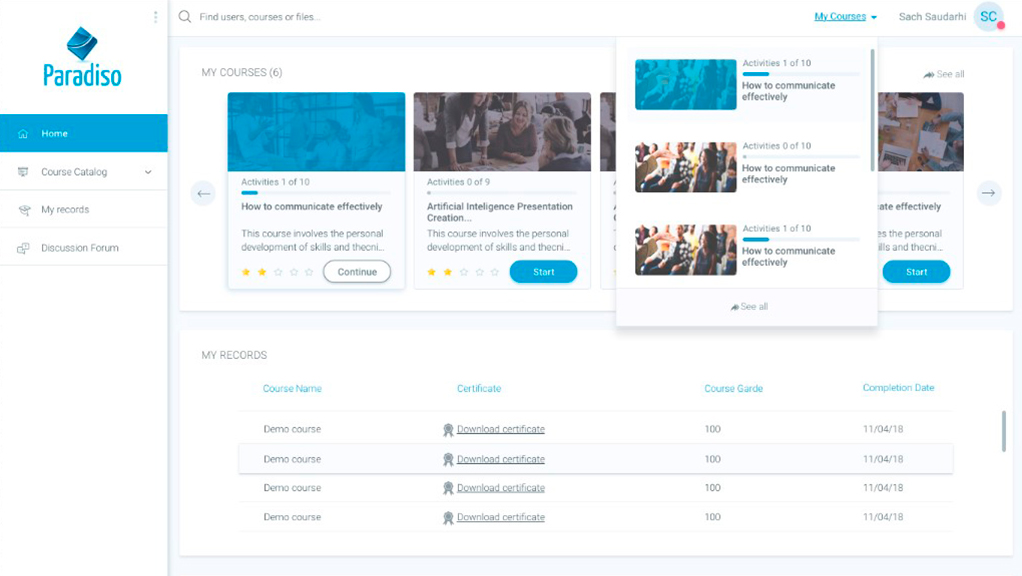Go to previous courses with left arrow
The image size is (1022, 576).
(203, 194)
